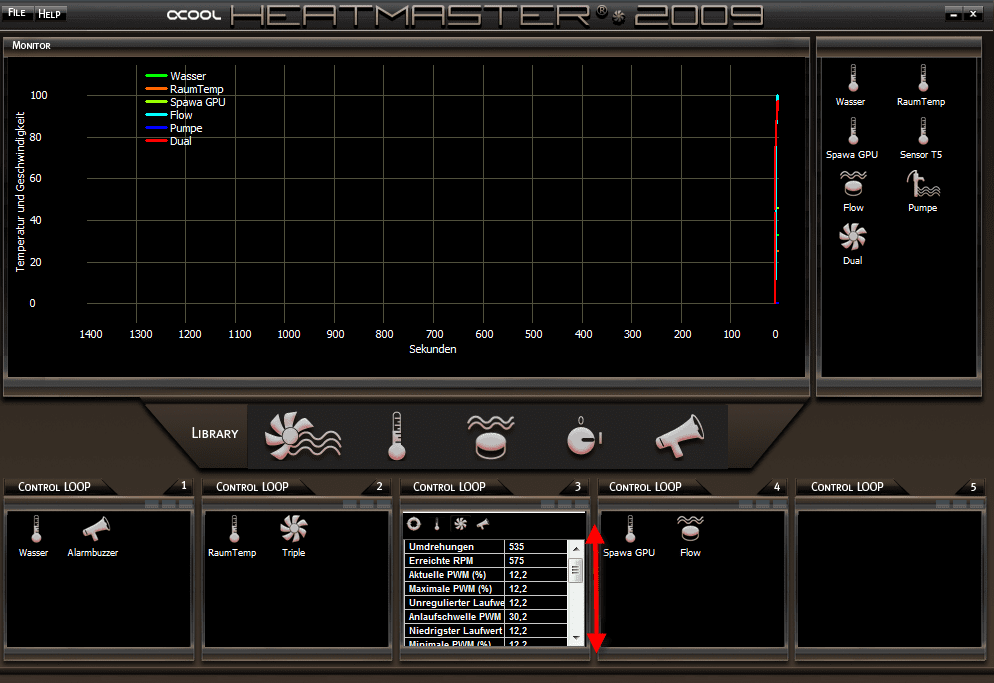Pick the rotary knob icon in the Library

click(x=583, y=436)
